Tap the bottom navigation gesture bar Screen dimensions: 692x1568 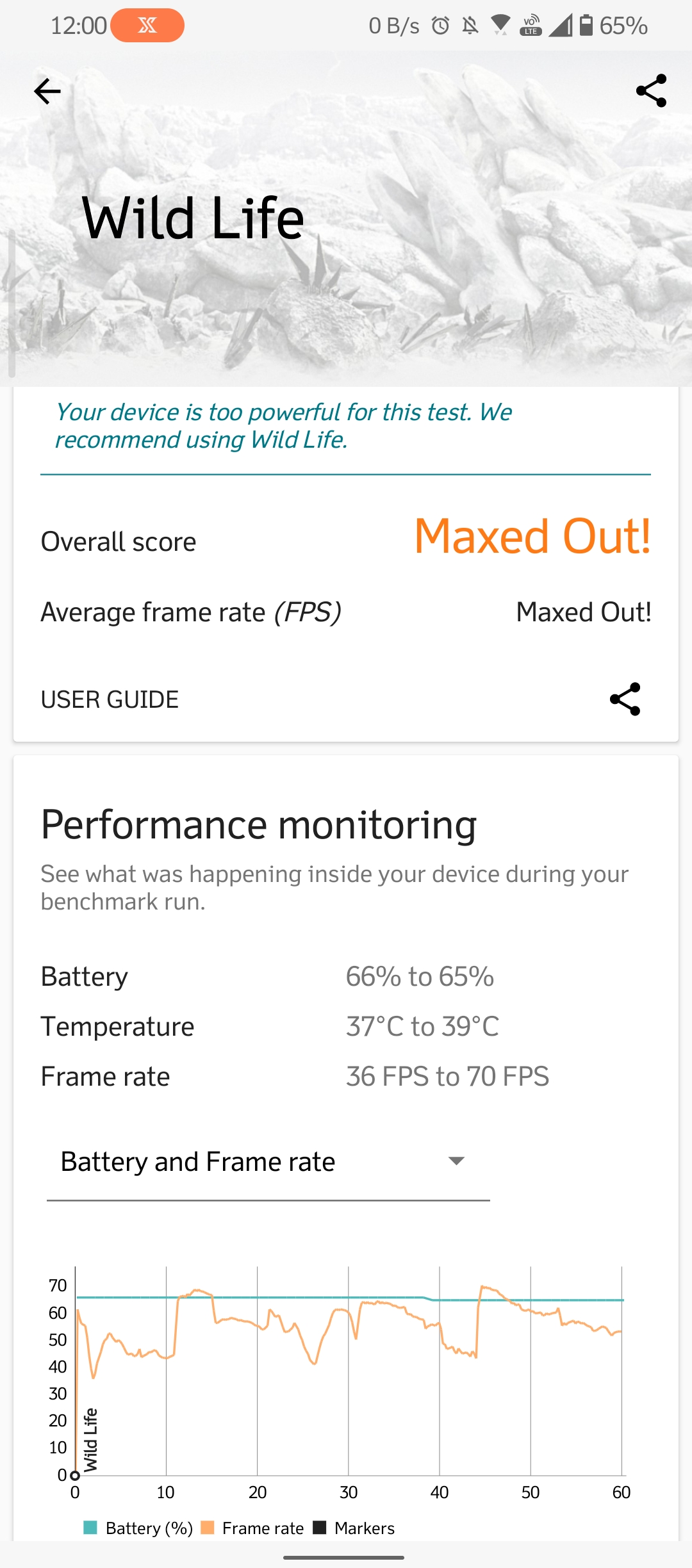pos(344,1557)
